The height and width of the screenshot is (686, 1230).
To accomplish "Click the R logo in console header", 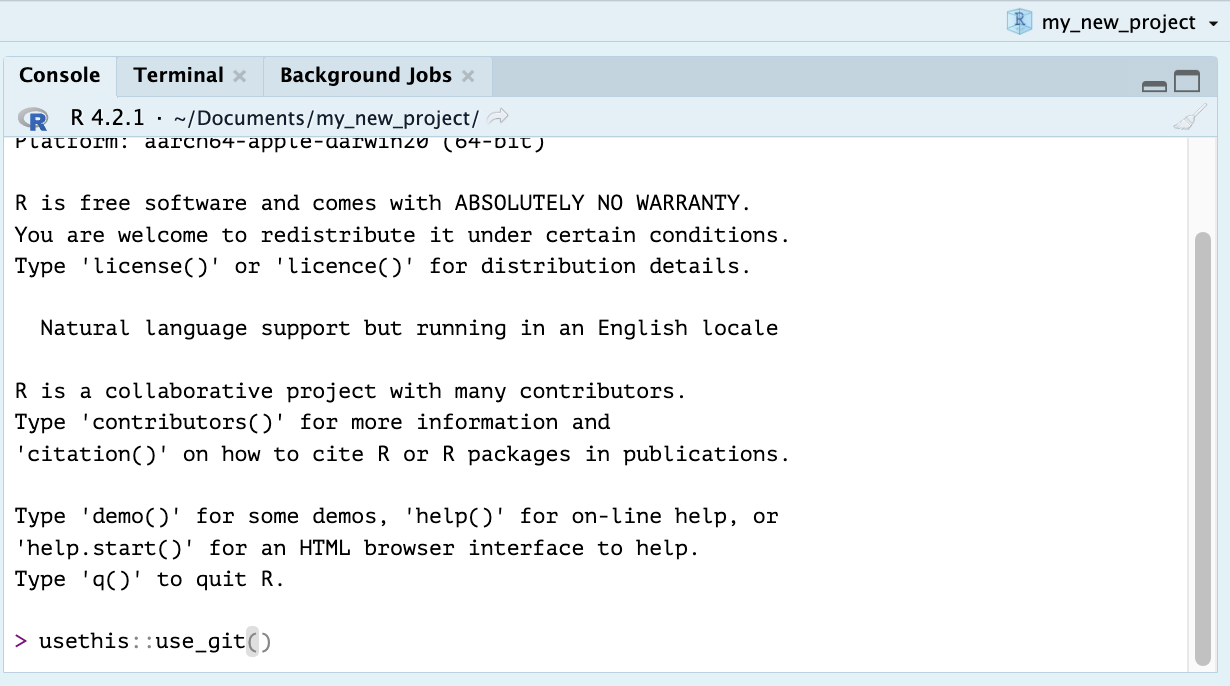I will [x=33, y=118].
